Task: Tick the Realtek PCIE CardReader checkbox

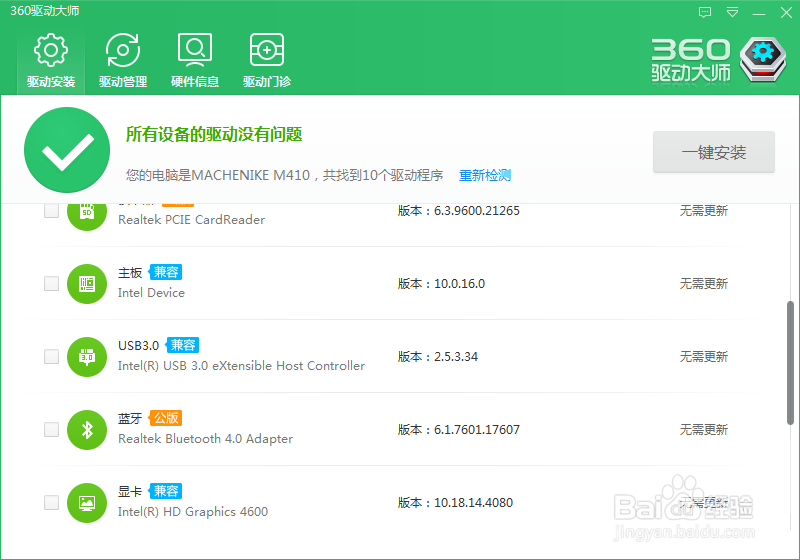Action: (52, 210)
